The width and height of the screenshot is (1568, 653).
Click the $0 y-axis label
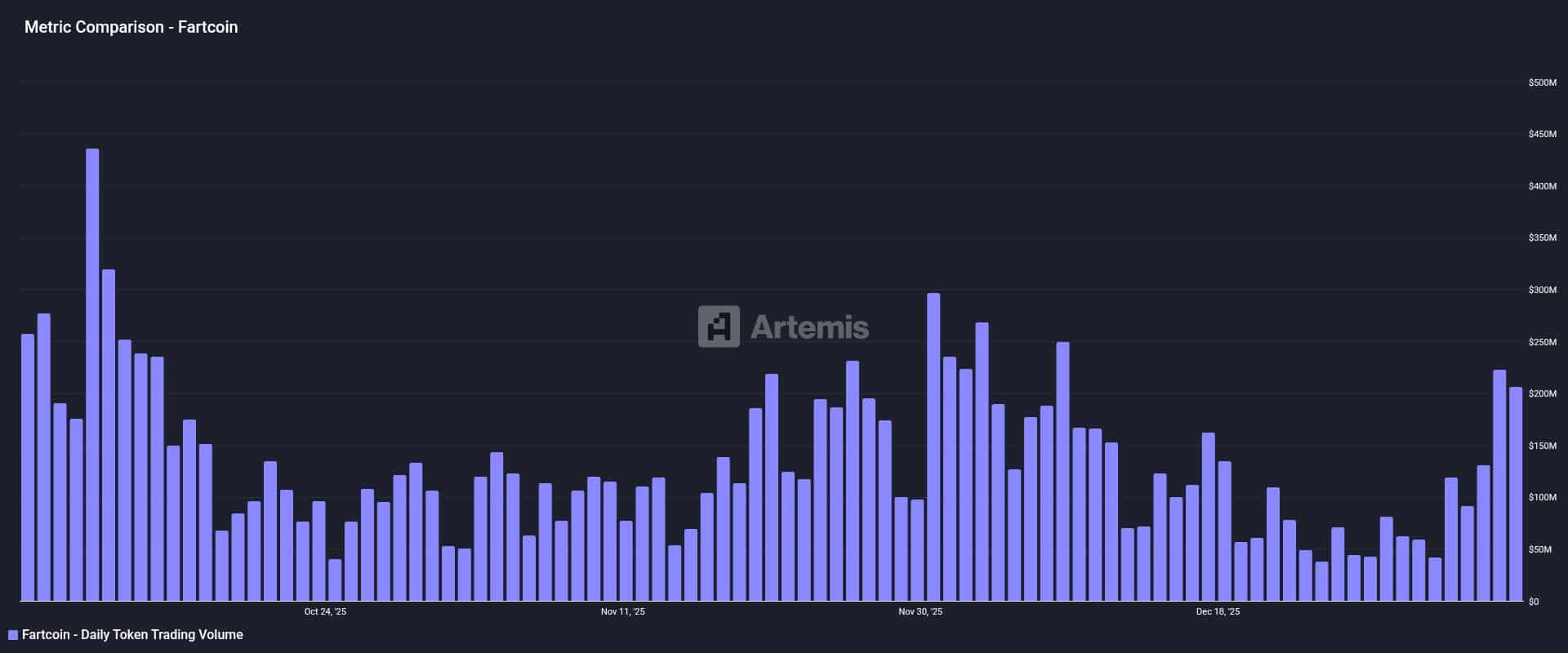1533,602
